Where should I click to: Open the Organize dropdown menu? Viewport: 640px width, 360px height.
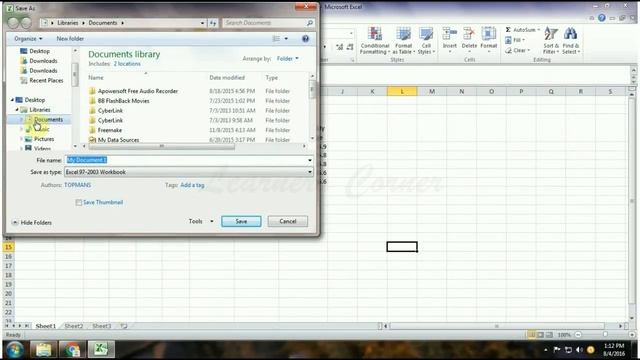tap(28, 38)
